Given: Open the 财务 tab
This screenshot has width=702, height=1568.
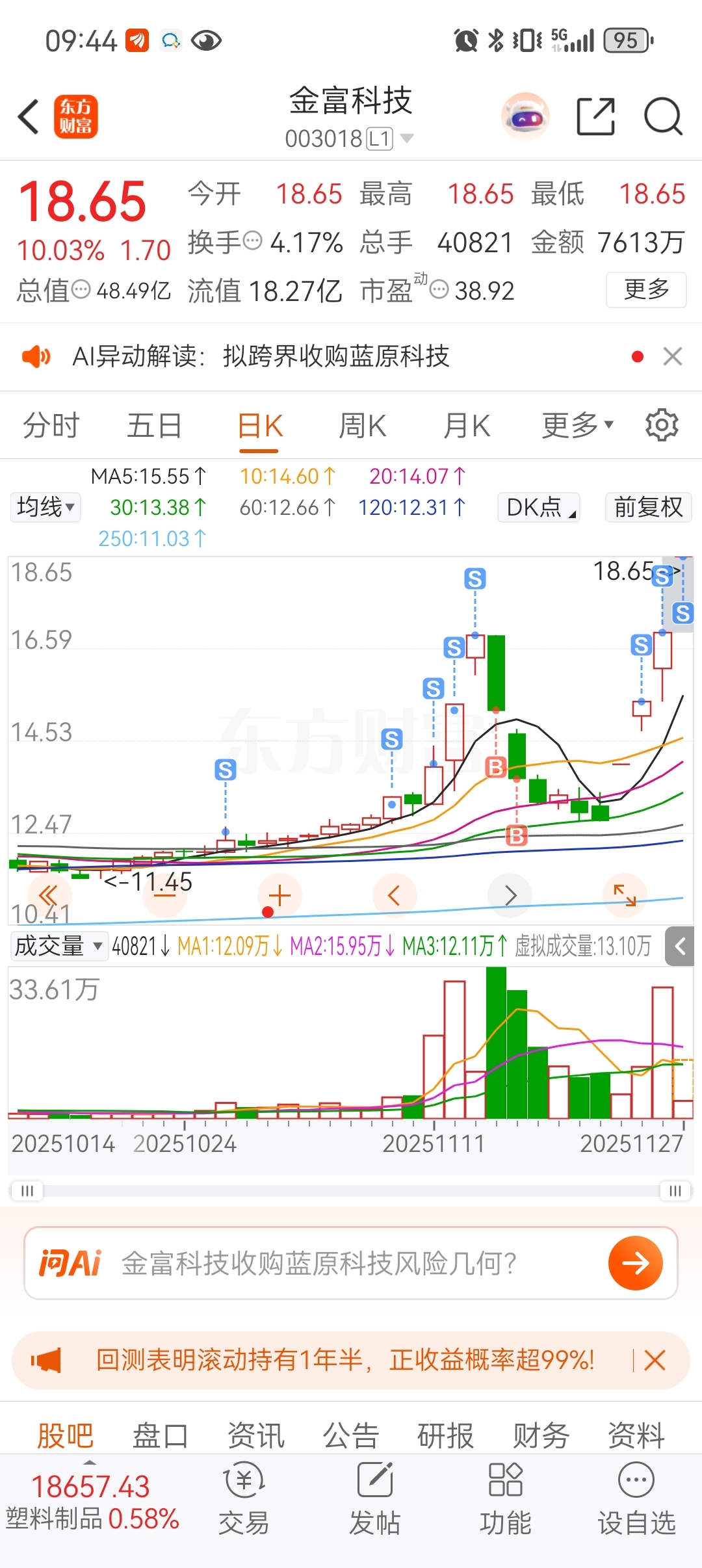Looking at the screenshot, I should pos(541,1435).
